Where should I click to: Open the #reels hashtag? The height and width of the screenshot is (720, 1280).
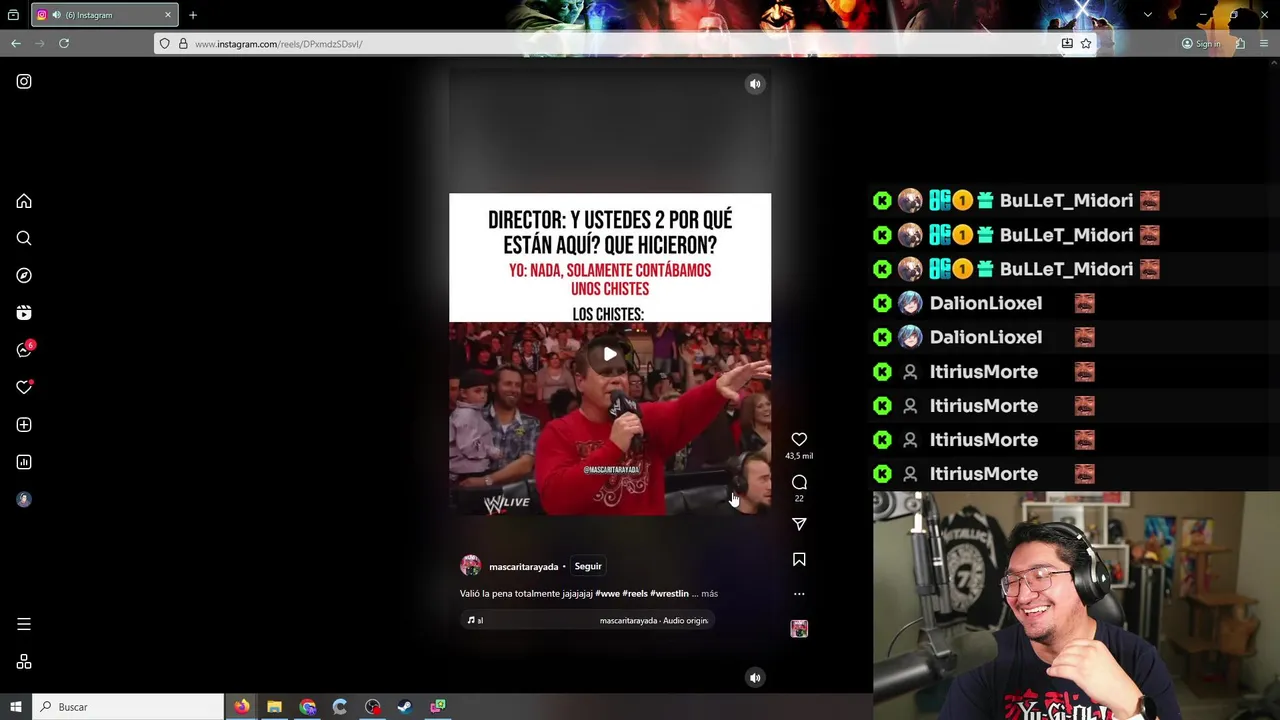[634, 594]
